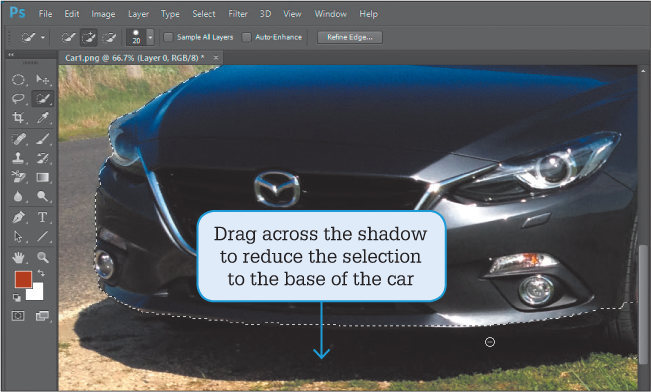Click the red foreground color swatch

pos(23,279)
